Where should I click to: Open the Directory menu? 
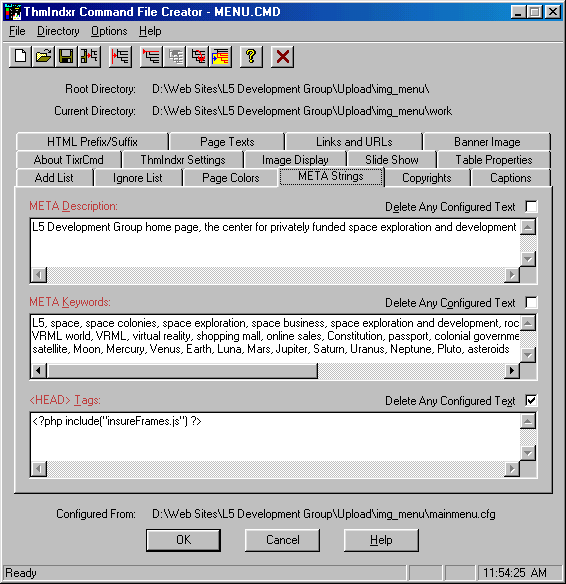point(58,31)
